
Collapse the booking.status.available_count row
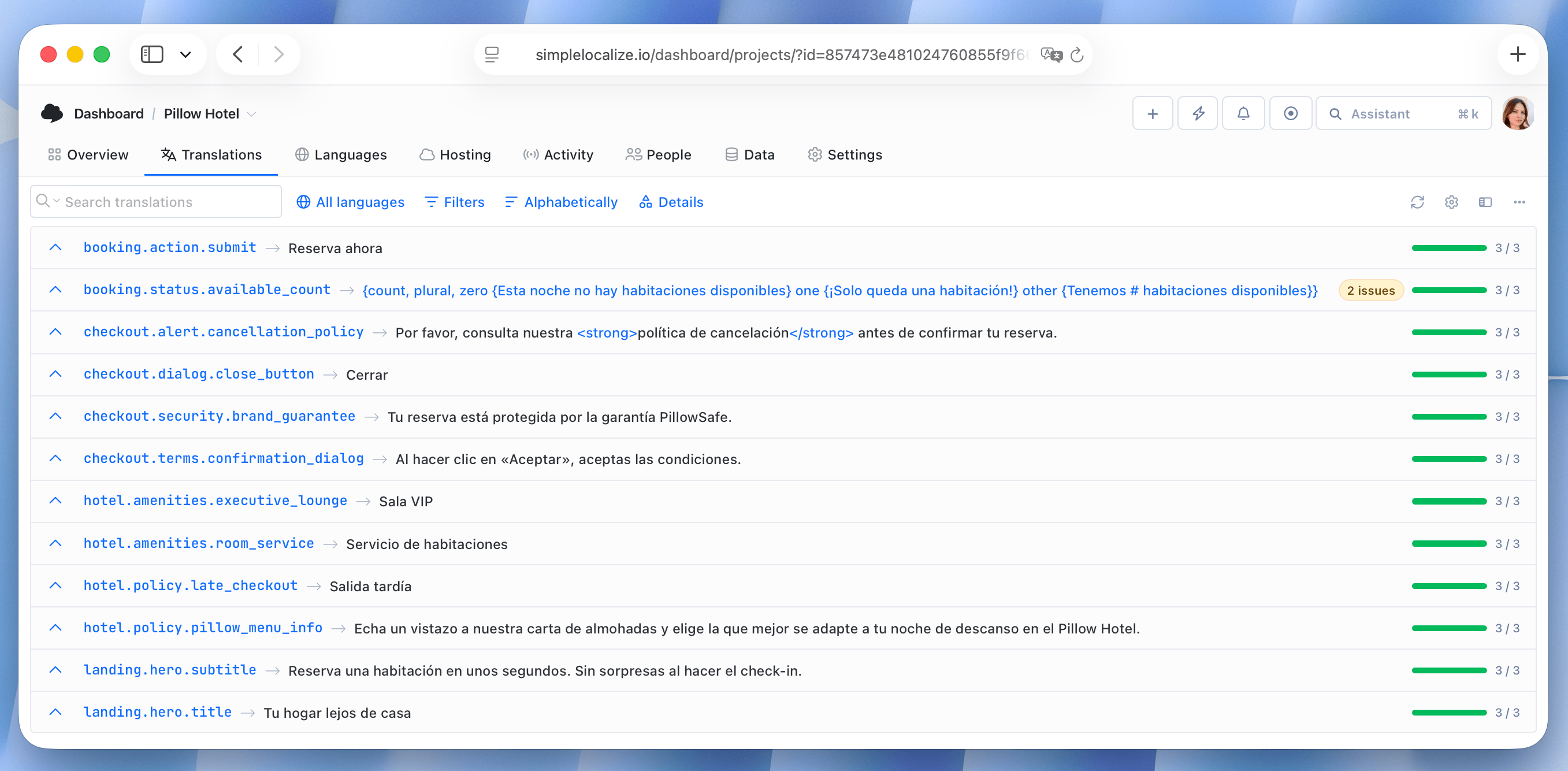(55, 290)
